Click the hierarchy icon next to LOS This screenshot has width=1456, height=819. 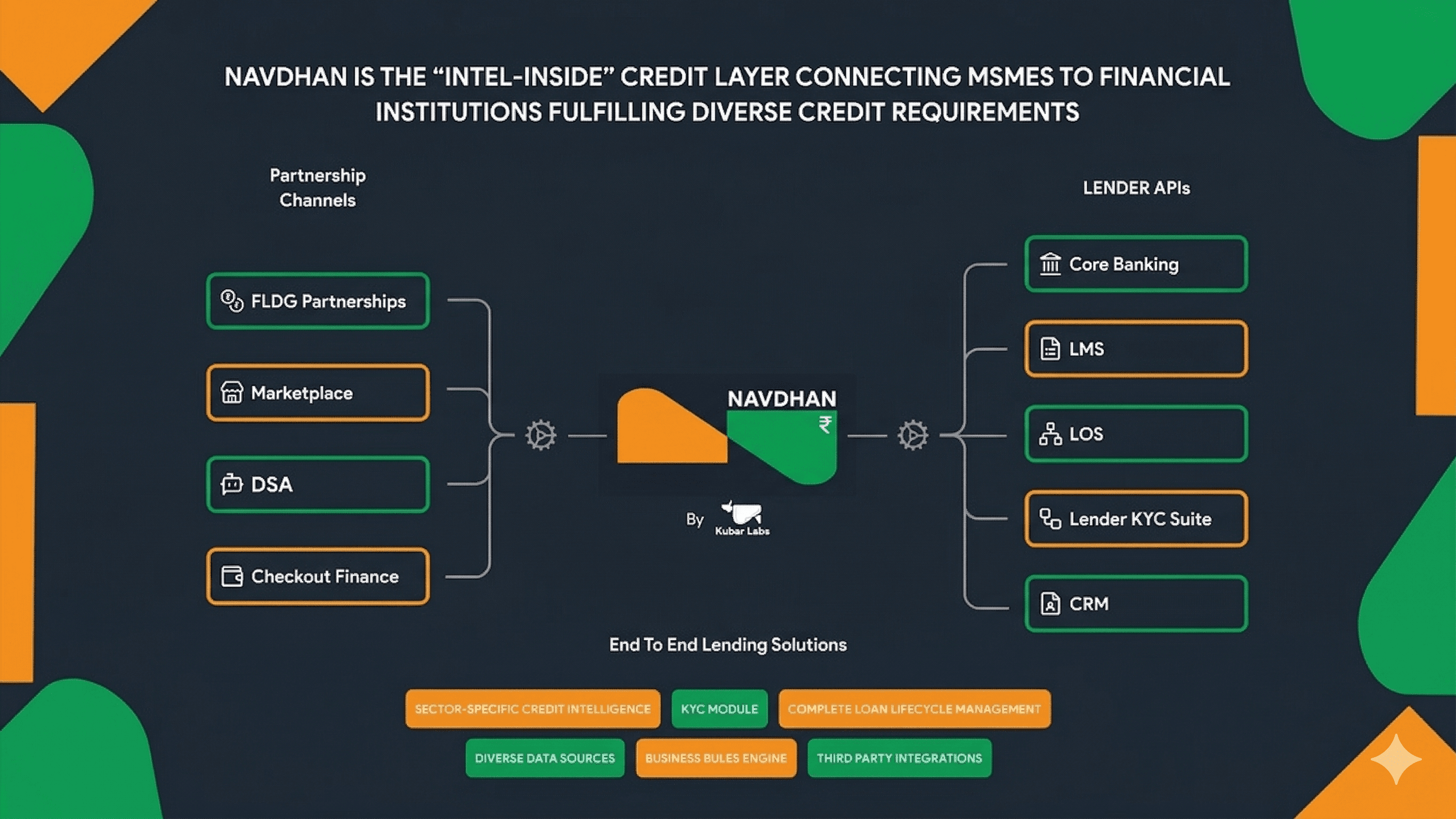[x=1050, y=434]
